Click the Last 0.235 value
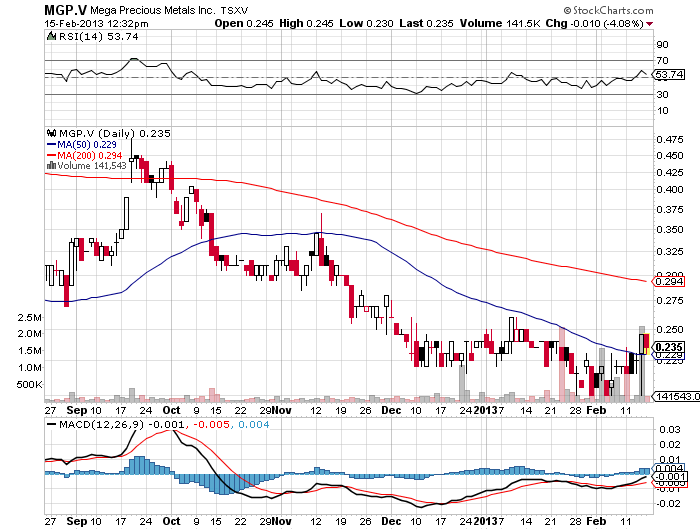Viewport: 700px width, 530px height. tap(426, 23)
